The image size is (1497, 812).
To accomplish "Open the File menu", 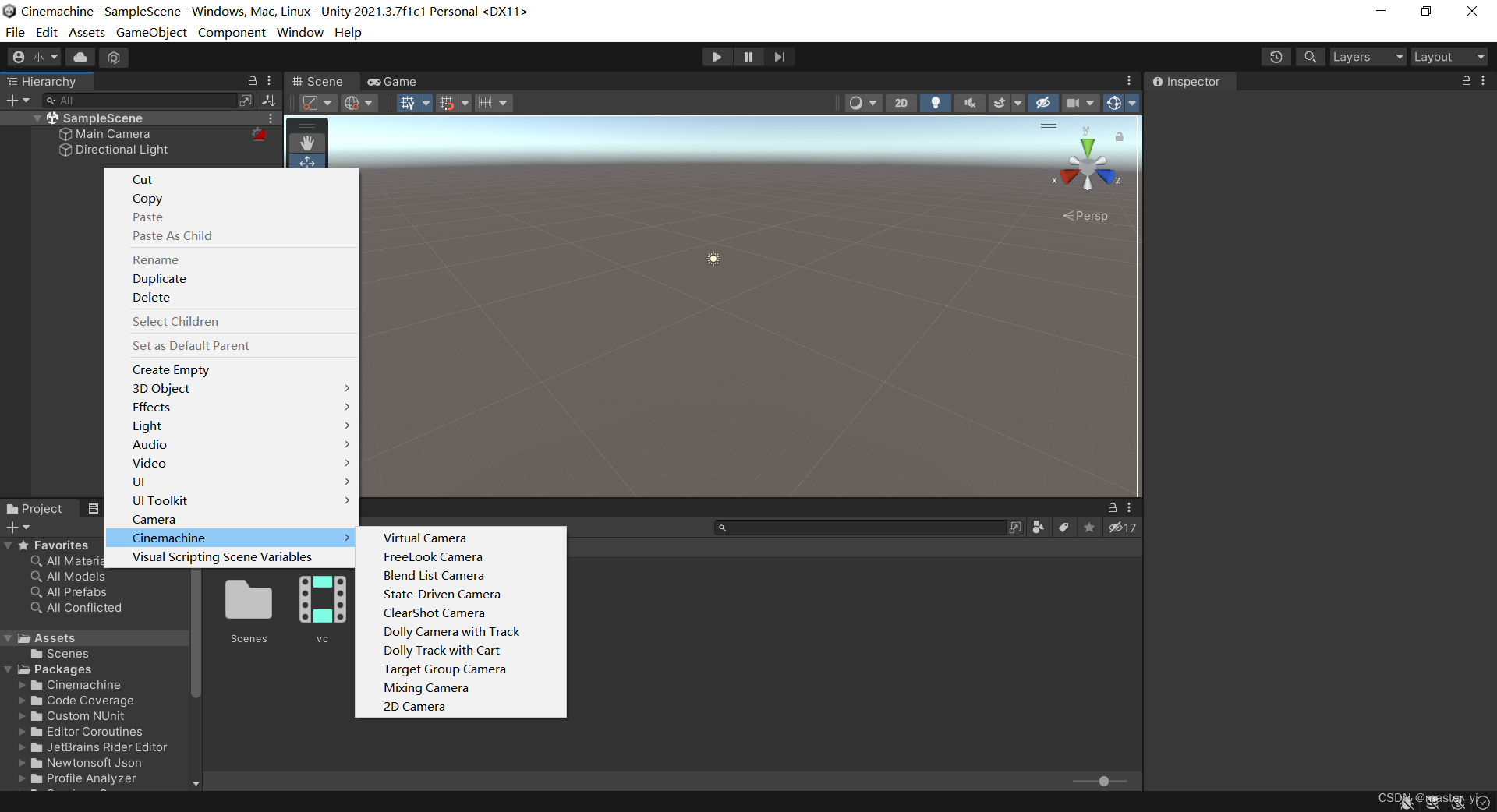I will [15, 32].
